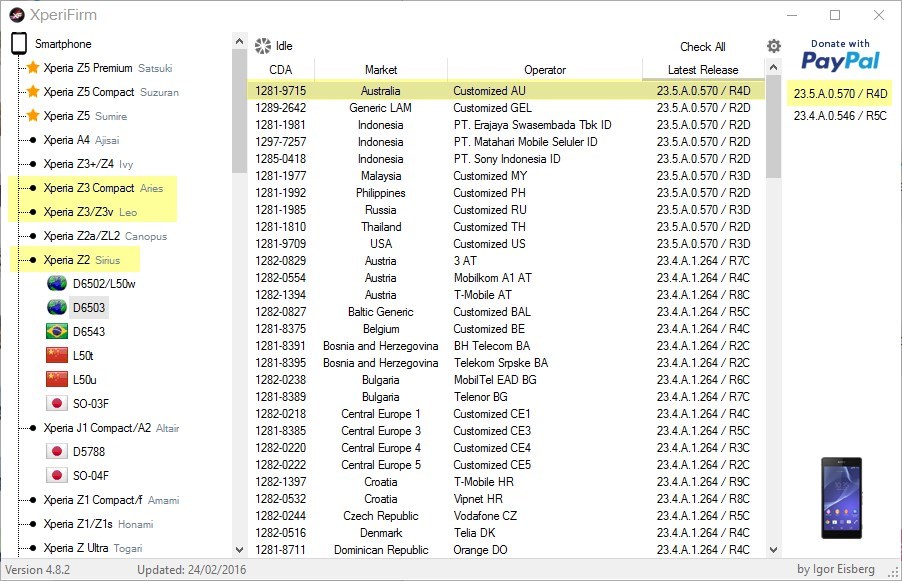Click the Japan flag icon beside SO-03F
The image size is (902, 581).
point(57,403)
